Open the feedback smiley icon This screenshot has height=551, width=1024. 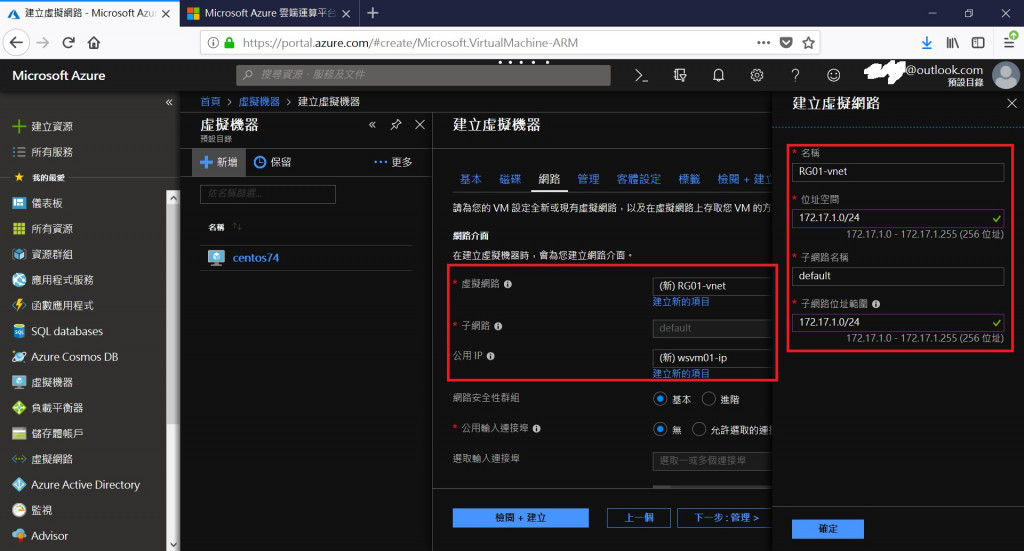tap(833, 76)
